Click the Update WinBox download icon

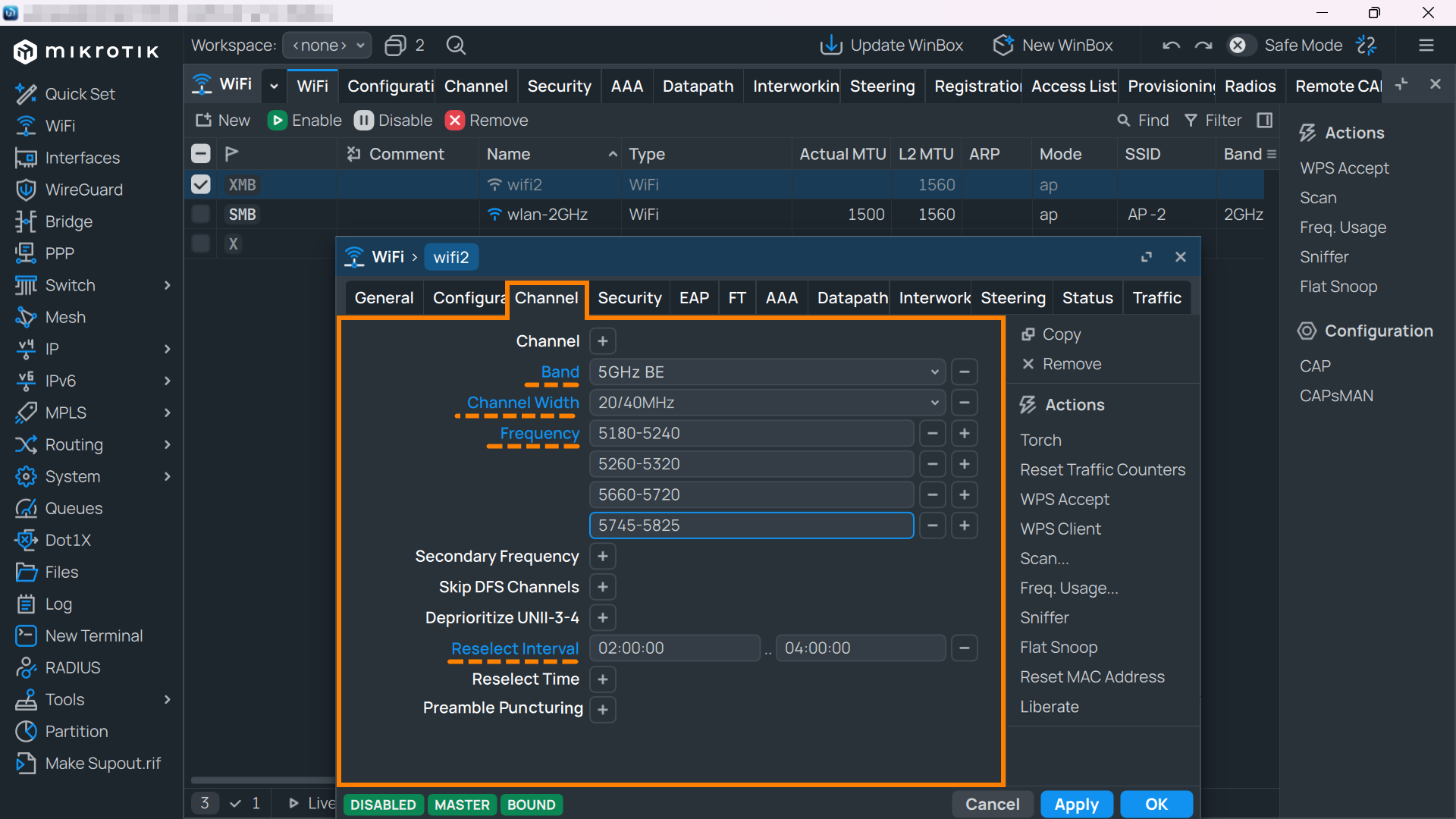click(x=831, y=45)
